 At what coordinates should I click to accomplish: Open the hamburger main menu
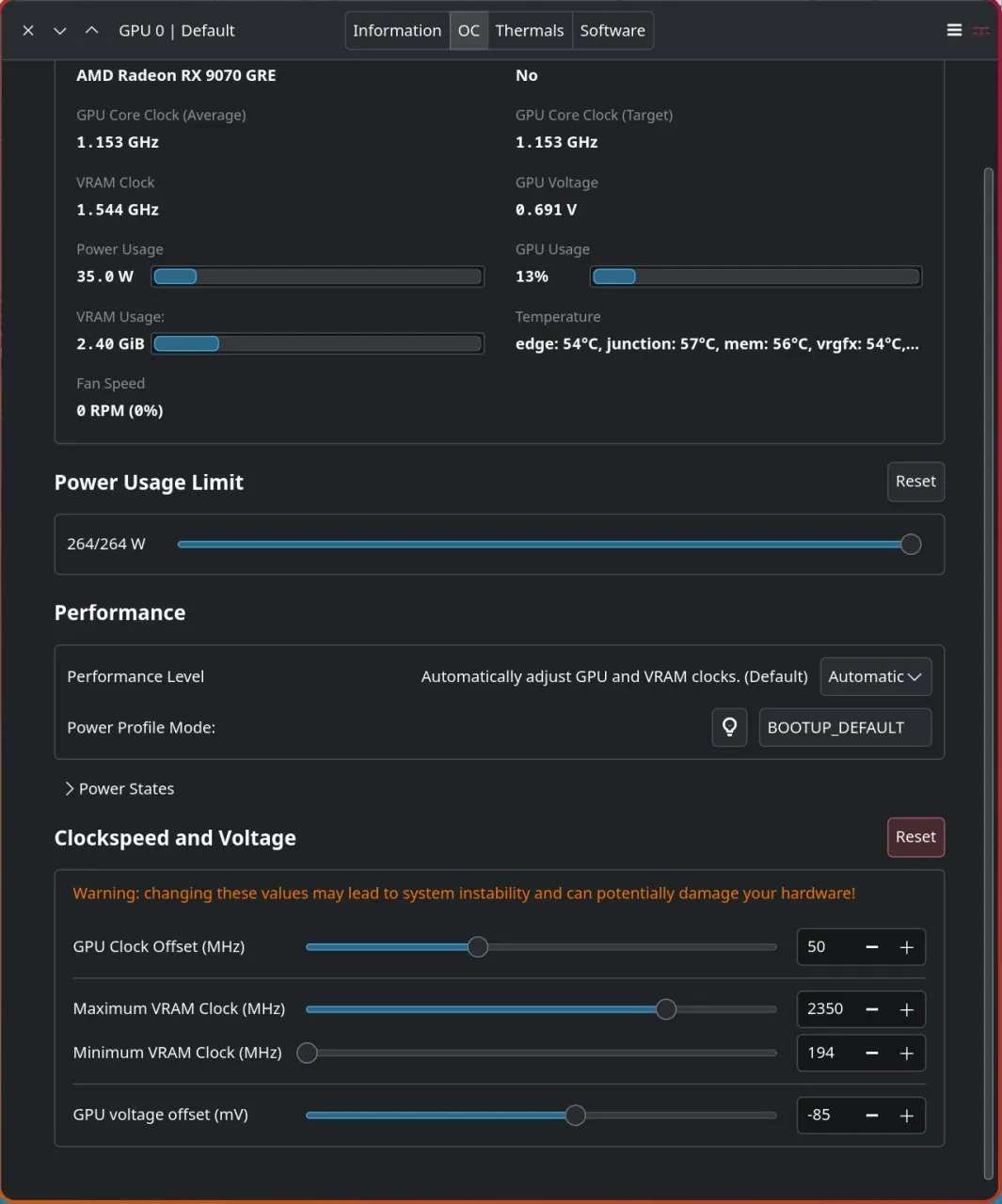pos(954,30)
